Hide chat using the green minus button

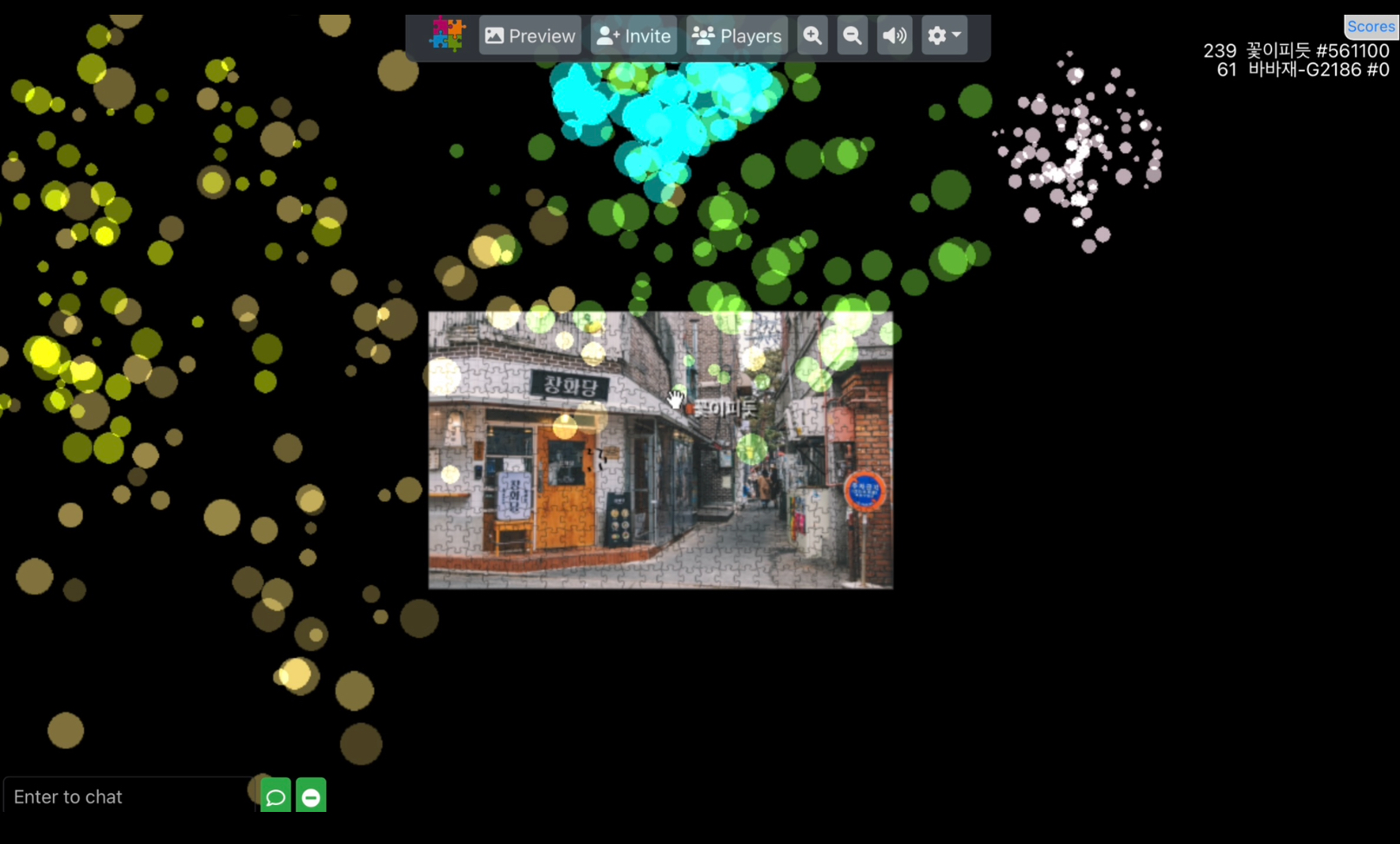[311, 796]
